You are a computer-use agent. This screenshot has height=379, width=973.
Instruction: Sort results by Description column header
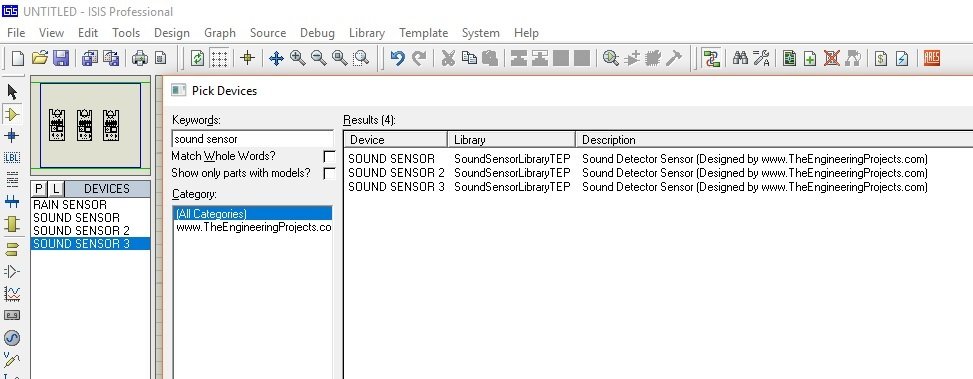774,140
